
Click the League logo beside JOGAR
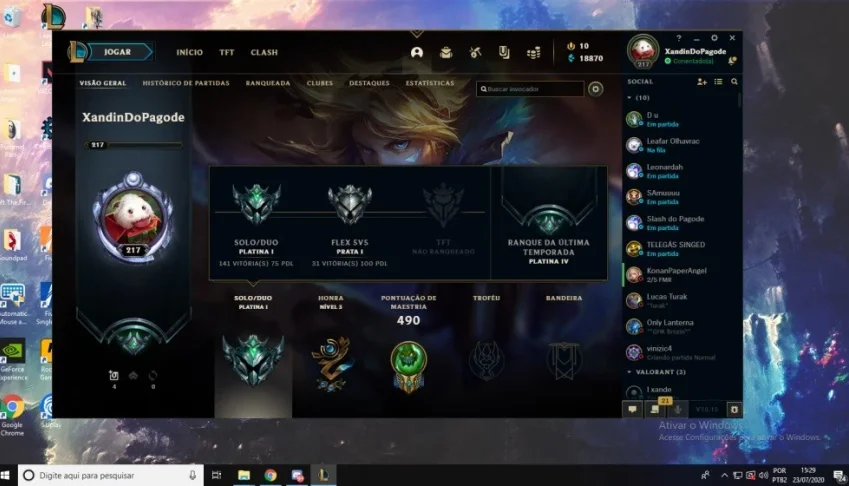tap(78, 52)
